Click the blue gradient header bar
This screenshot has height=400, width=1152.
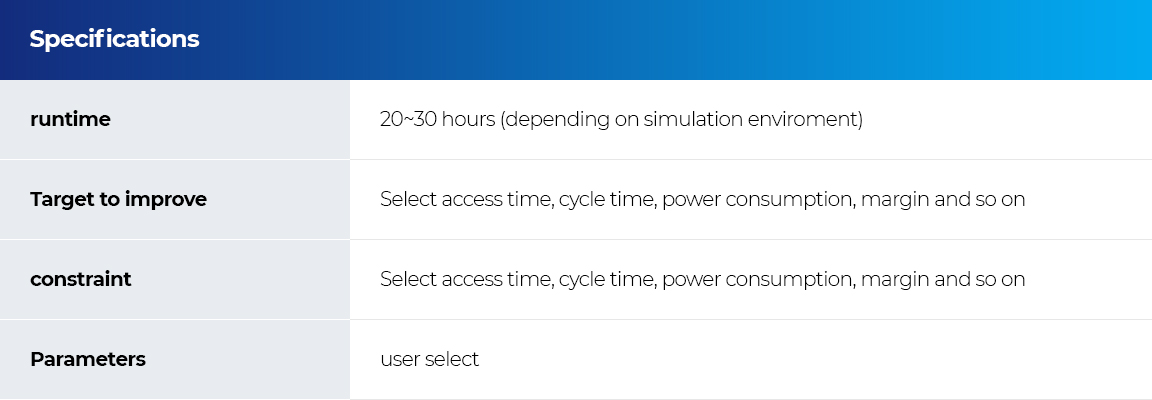coord(576,40)
